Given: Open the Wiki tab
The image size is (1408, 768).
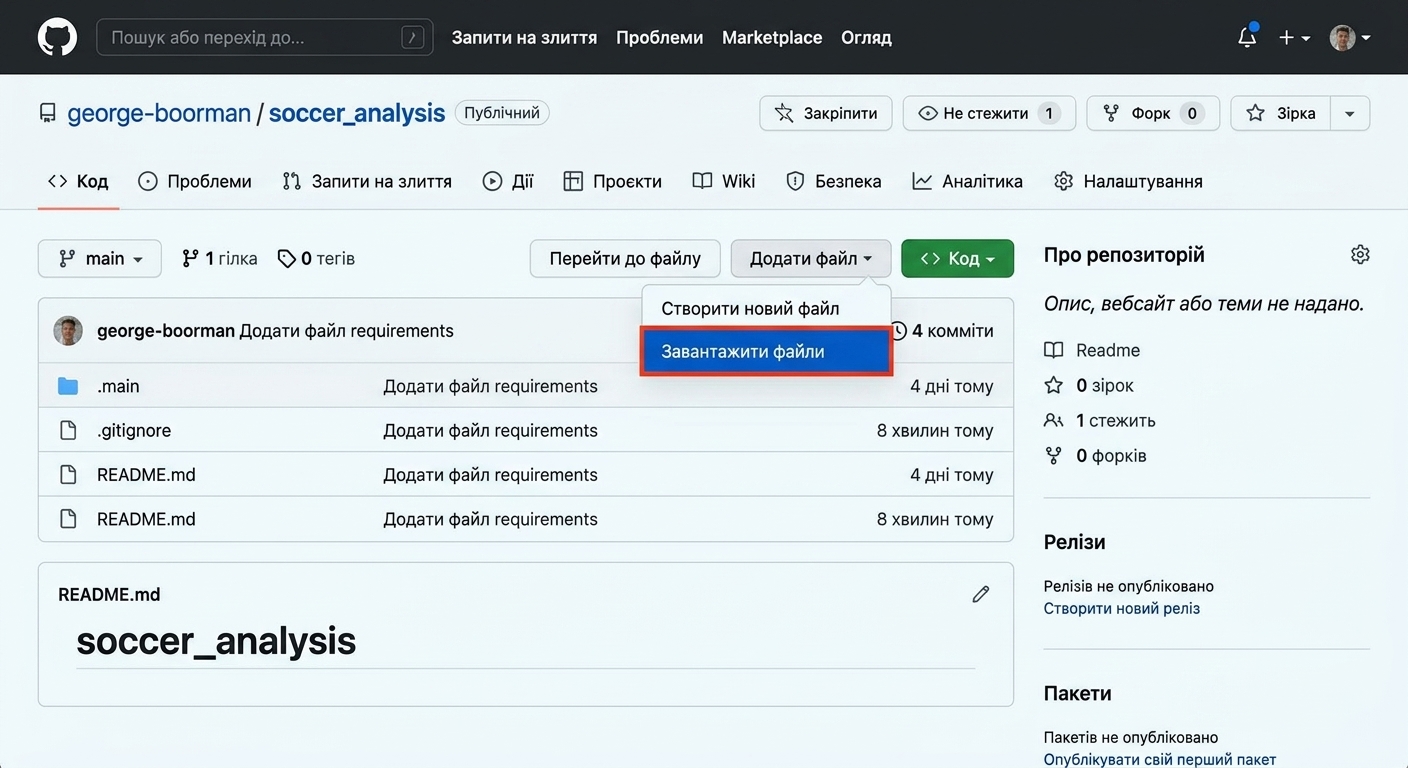Looking at the screenshot, I should coord(724,181).
